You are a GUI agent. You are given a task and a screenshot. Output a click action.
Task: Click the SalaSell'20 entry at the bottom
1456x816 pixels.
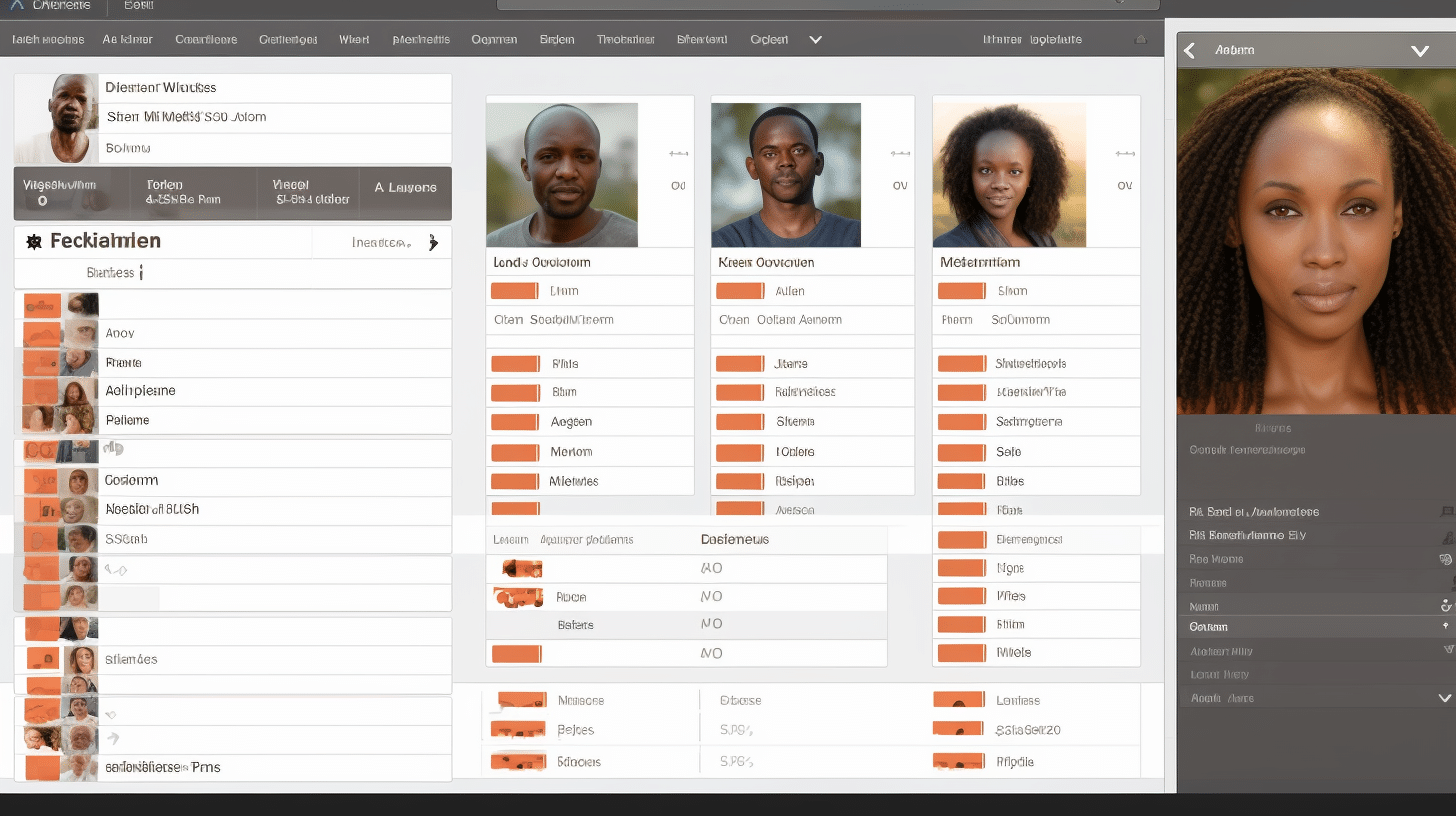(1028, 731)
